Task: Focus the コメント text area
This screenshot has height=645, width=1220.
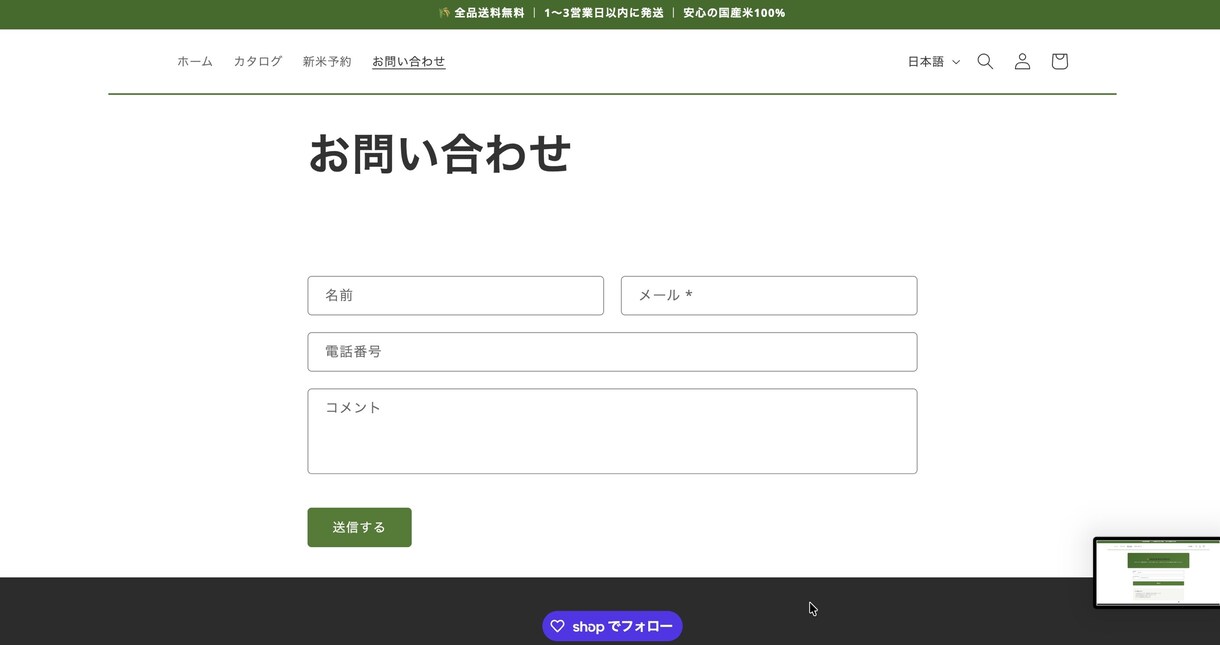Action: [x=612, y=431]
